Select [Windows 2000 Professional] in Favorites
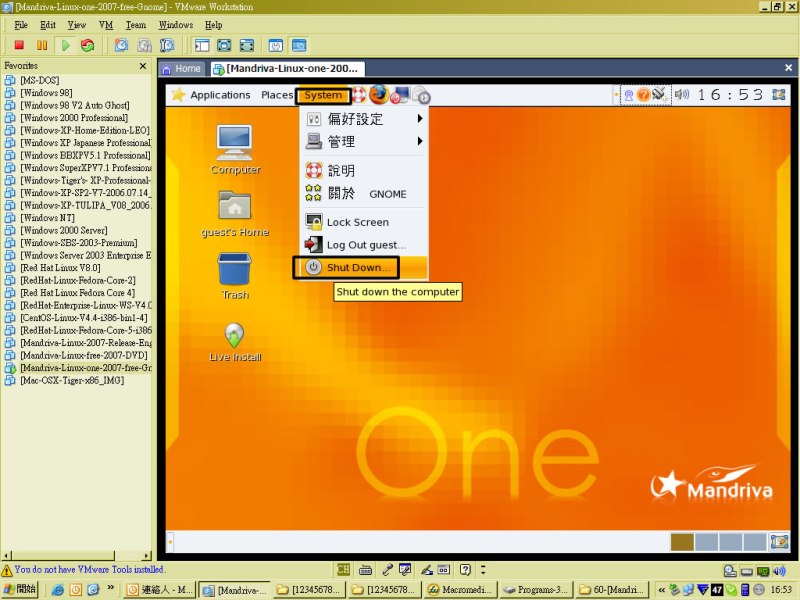Screen dimensions: 800x600 click(x=74, y=118)
